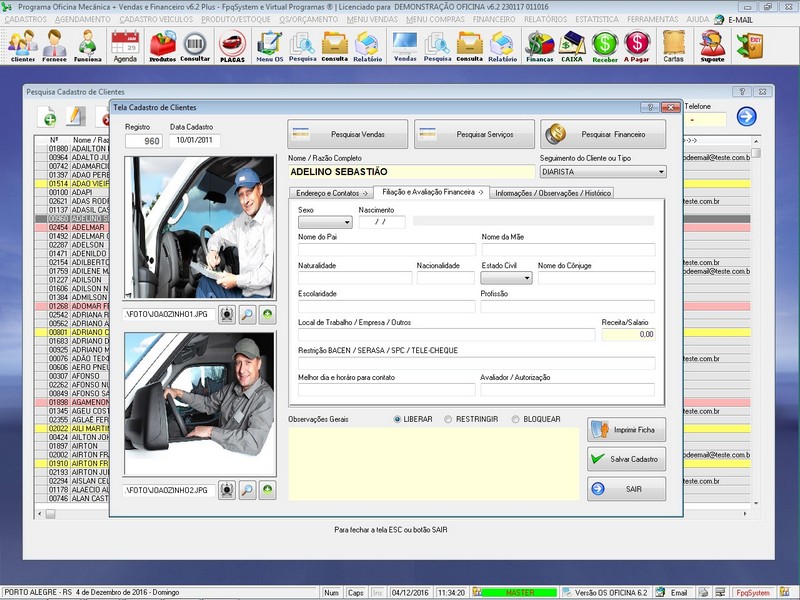Viewport: 800px width, 600px height.
Task: Select the RESTRINGIR radio option
Action: 448,419
